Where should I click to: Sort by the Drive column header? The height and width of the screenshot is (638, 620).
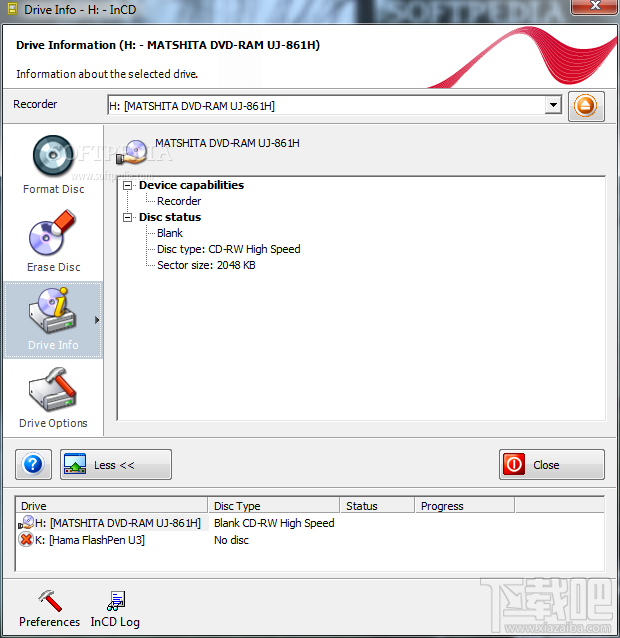(111, 506)
